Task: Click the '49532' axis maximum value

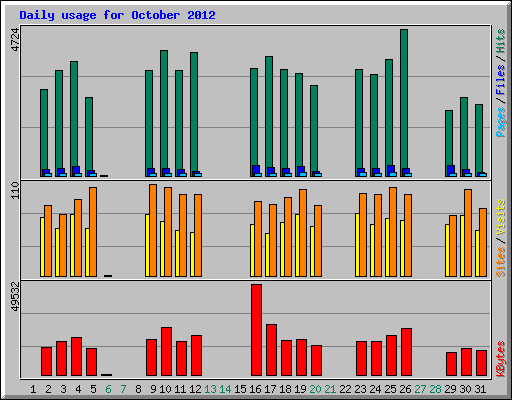Action: coord(15,296)
